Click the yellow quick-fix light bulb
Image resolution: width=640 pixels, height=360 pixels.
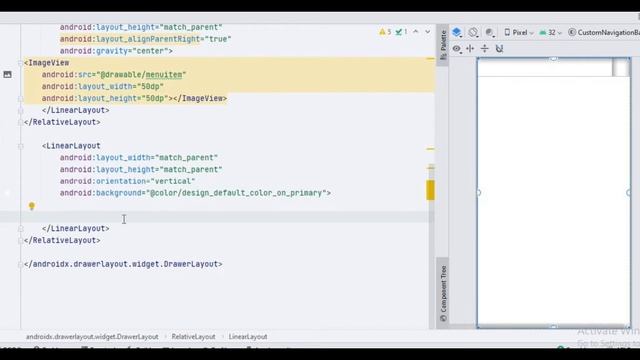point(32,206)
